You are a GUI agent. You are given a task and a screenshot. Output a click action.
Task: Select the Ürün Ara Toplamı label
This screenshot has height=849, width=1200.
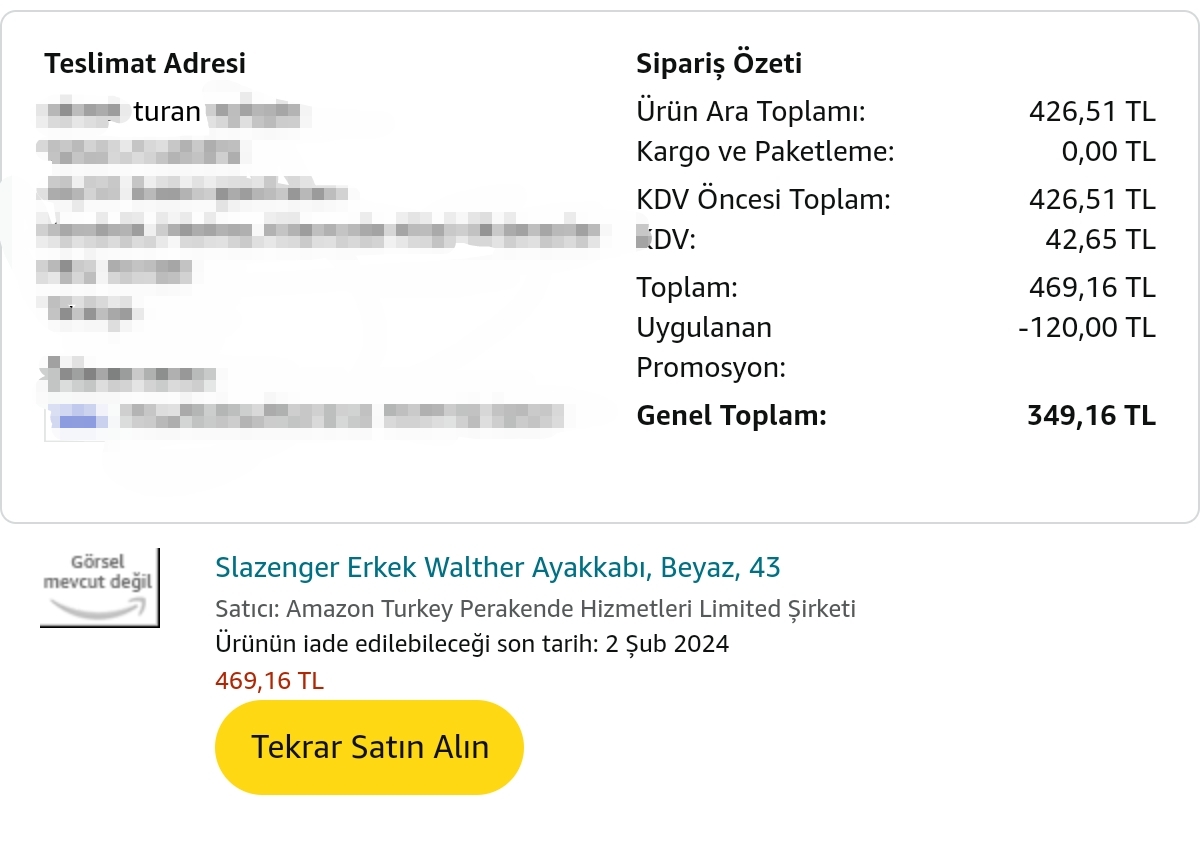750,112
